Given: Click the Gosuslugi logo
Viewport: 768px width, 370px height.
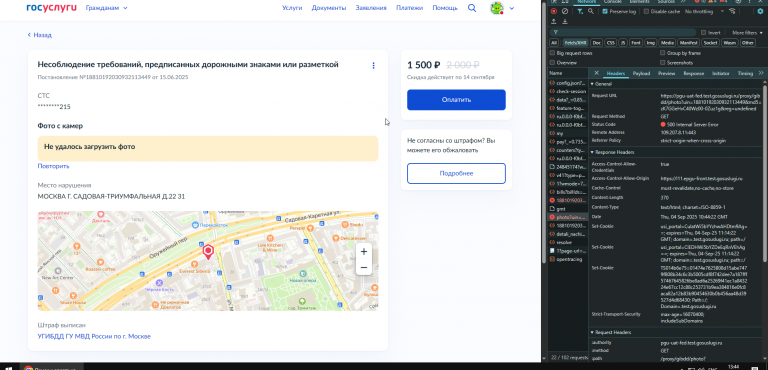Looking at the screenshot, I should tap(51, 7).
